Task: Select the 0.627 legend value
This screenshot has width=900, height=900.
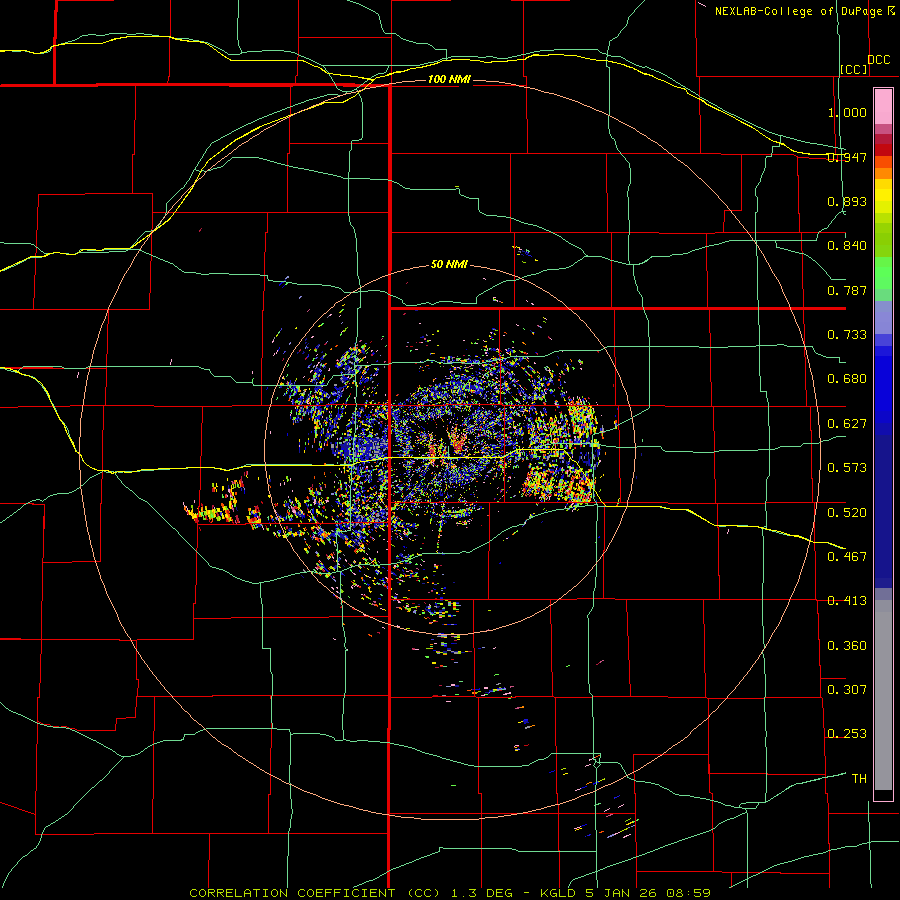Action: pos(847,424)
